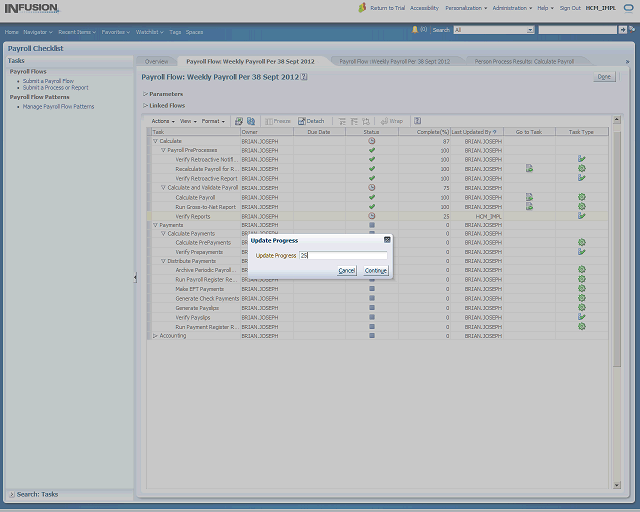Image resolution: width=640 pixels, height=512 pixels.
Task: Click the Return to Trial icon
Action: (362, 7)
